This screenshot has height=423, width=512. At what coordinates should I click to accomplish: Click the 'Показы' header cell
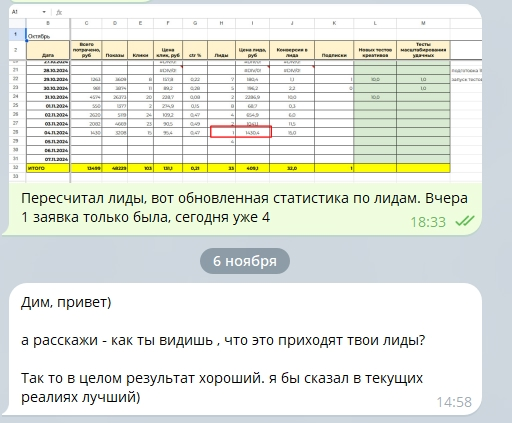click(115, 50)
